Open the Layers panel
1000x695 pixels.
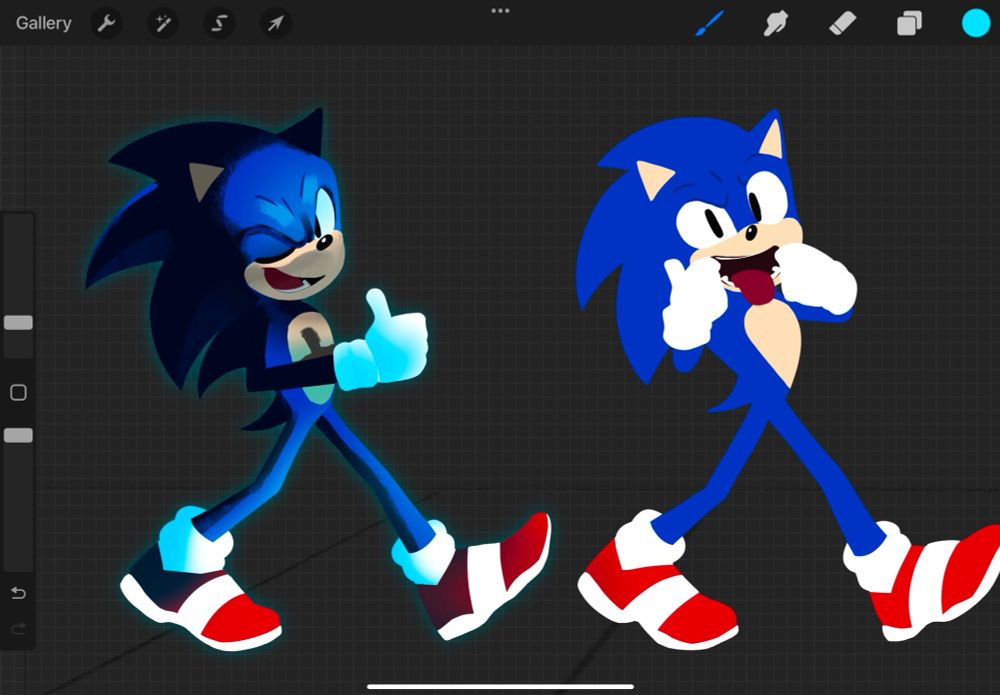[909, 24]
